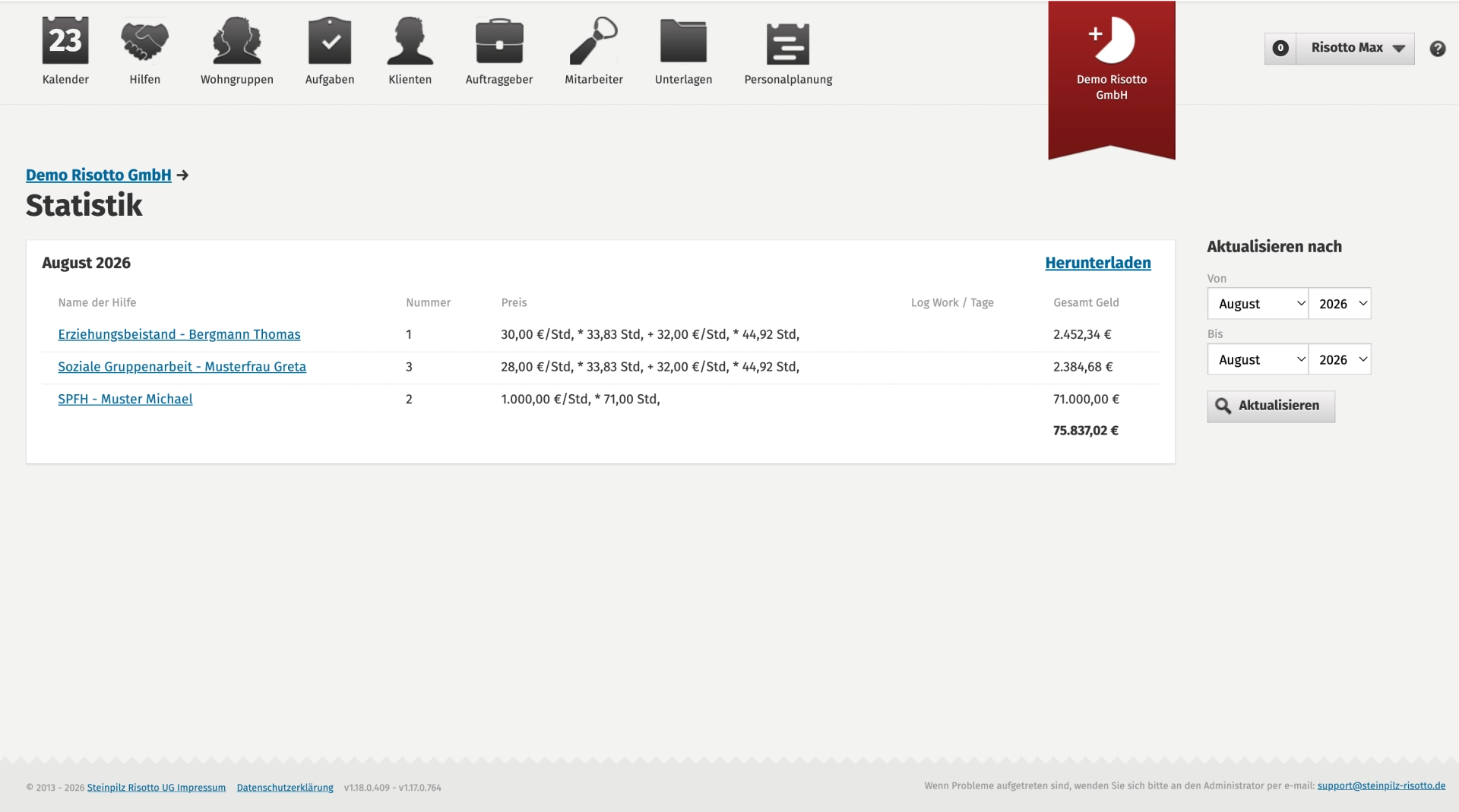Open the Hilfen handshake icon
Viewport: 1459px width, 812px height.
coord(144,40)
